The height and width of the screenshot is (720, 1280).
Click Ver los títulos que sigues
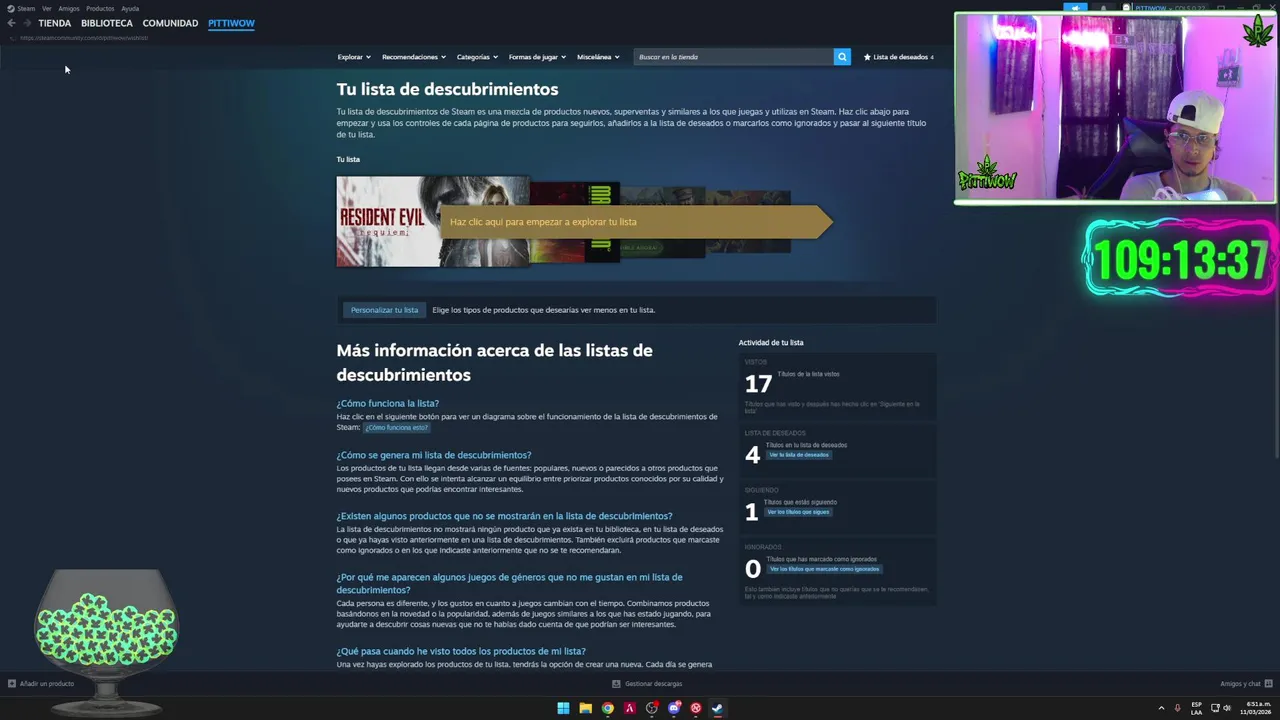click(798, 512)
